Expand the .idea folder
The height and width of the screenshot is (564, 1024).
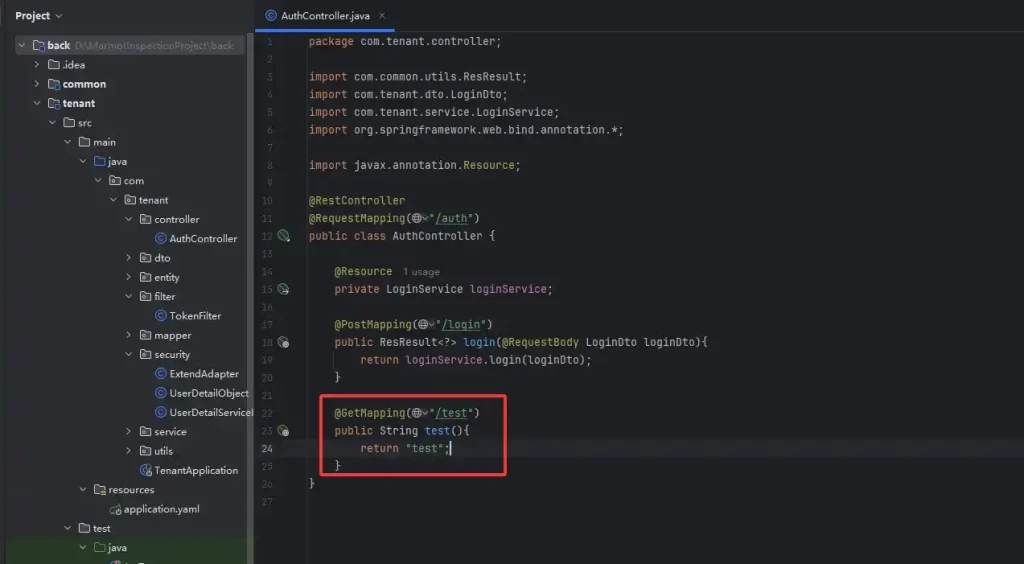pyautogui.click(x=37, y=65)
